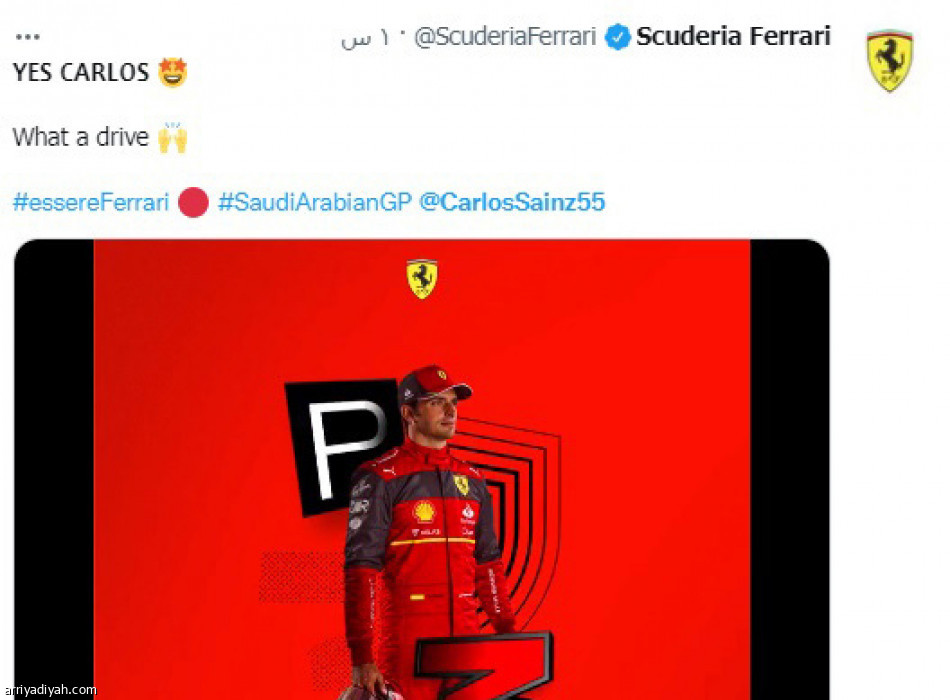Click the red circle emoji
Viewport: 950px width, 700px height.
point(193,202)
